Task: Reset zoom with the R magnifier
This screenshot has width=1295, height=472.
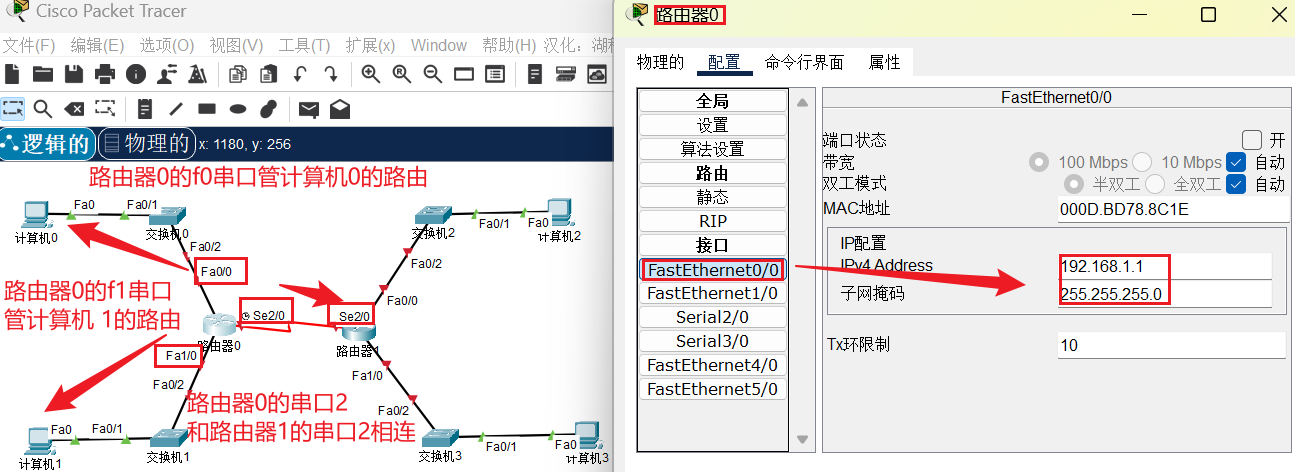Action: click(x=402, y=74)
